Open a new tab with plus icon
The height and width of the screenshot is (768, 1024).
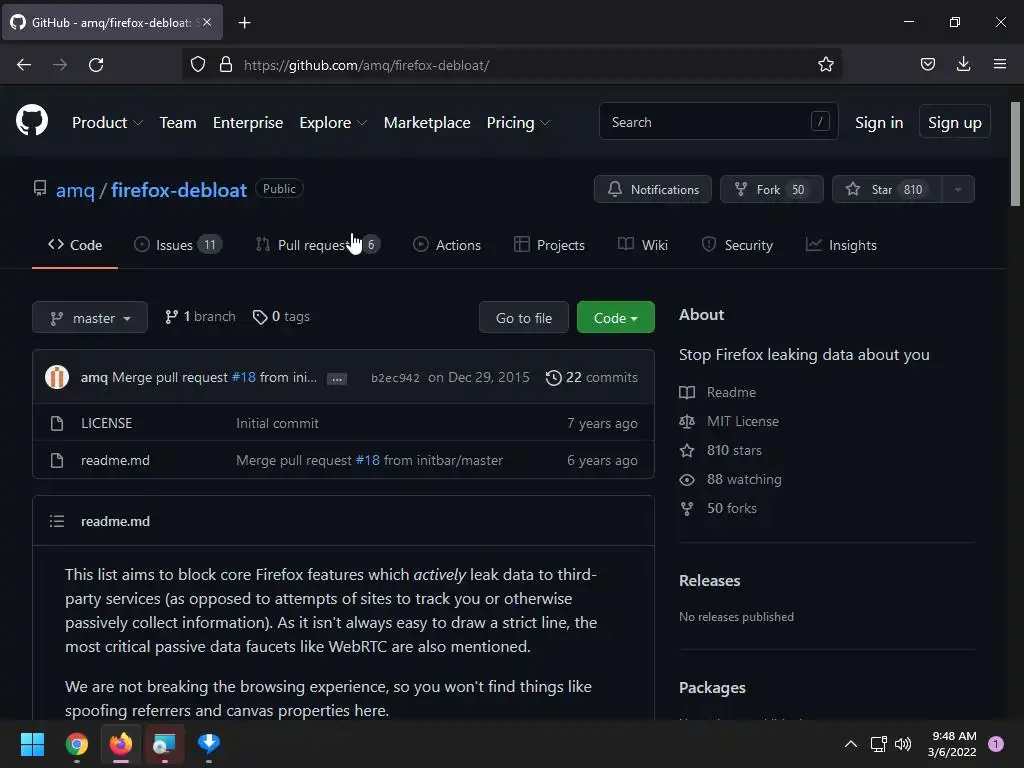tap(244, 23)
